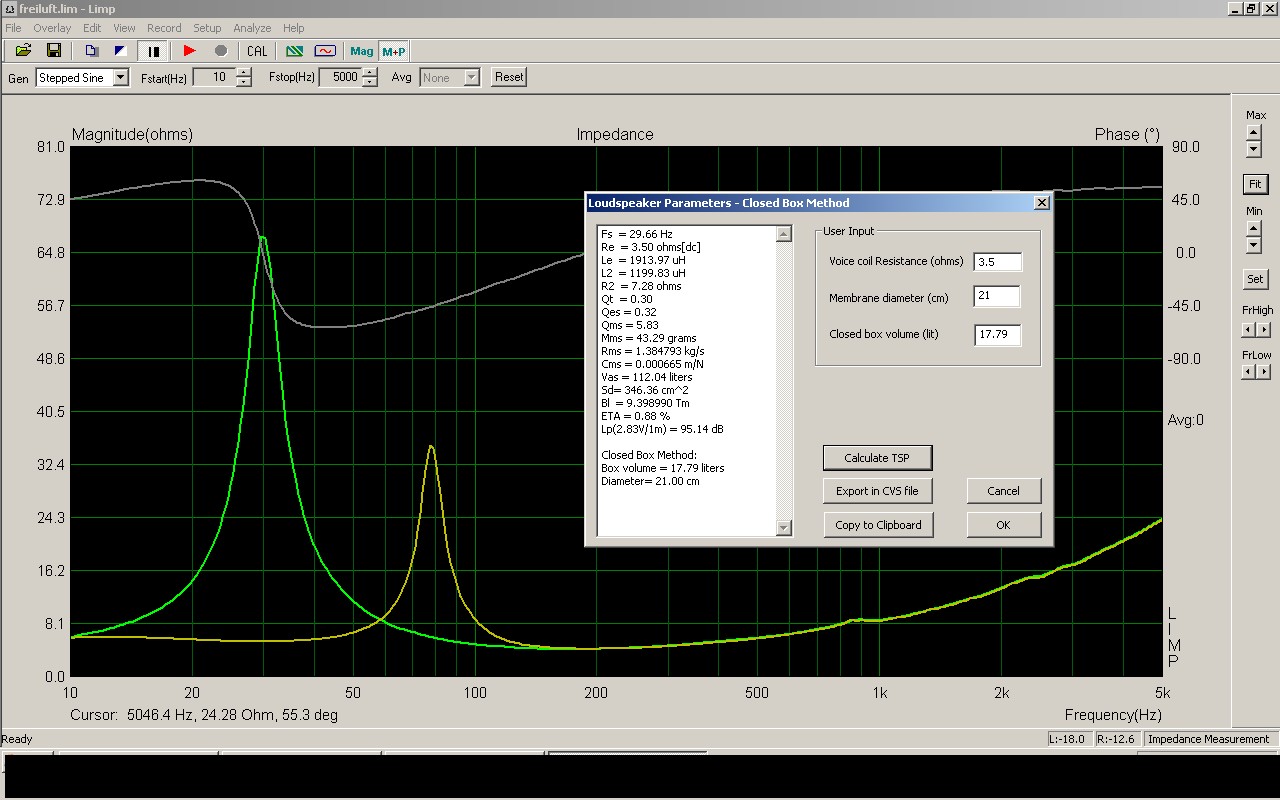Increase Fstart value with up arrow
Screen dimensions: 1280x800
244,72
